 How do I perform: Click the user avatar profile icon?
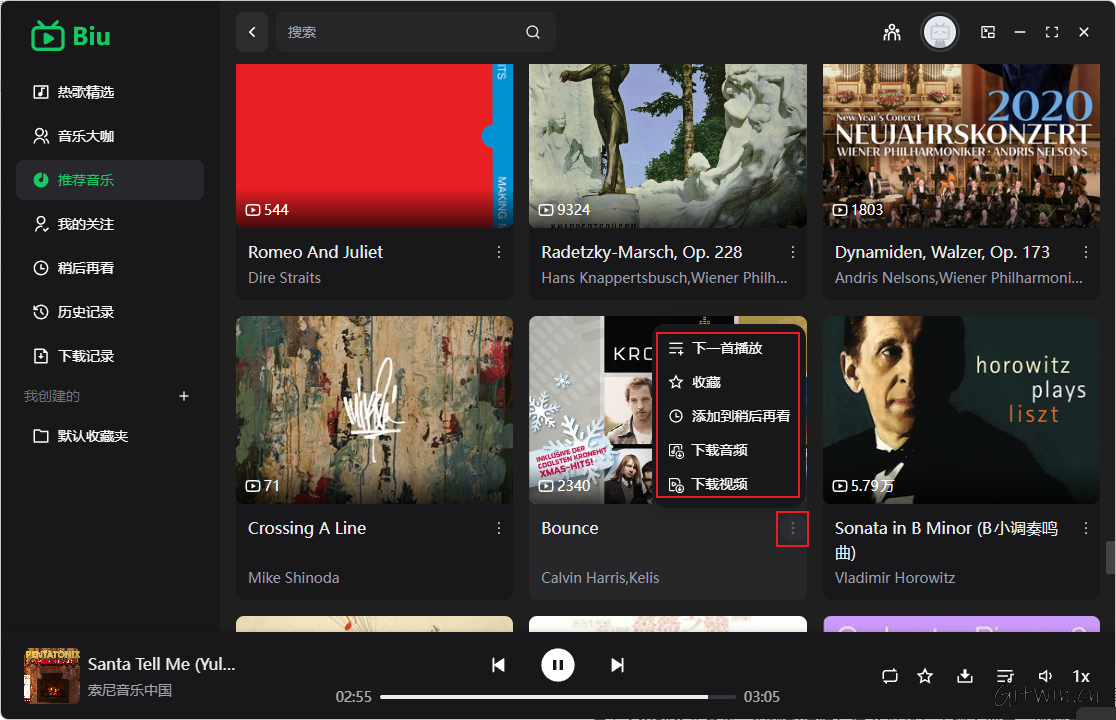(939, 32)
